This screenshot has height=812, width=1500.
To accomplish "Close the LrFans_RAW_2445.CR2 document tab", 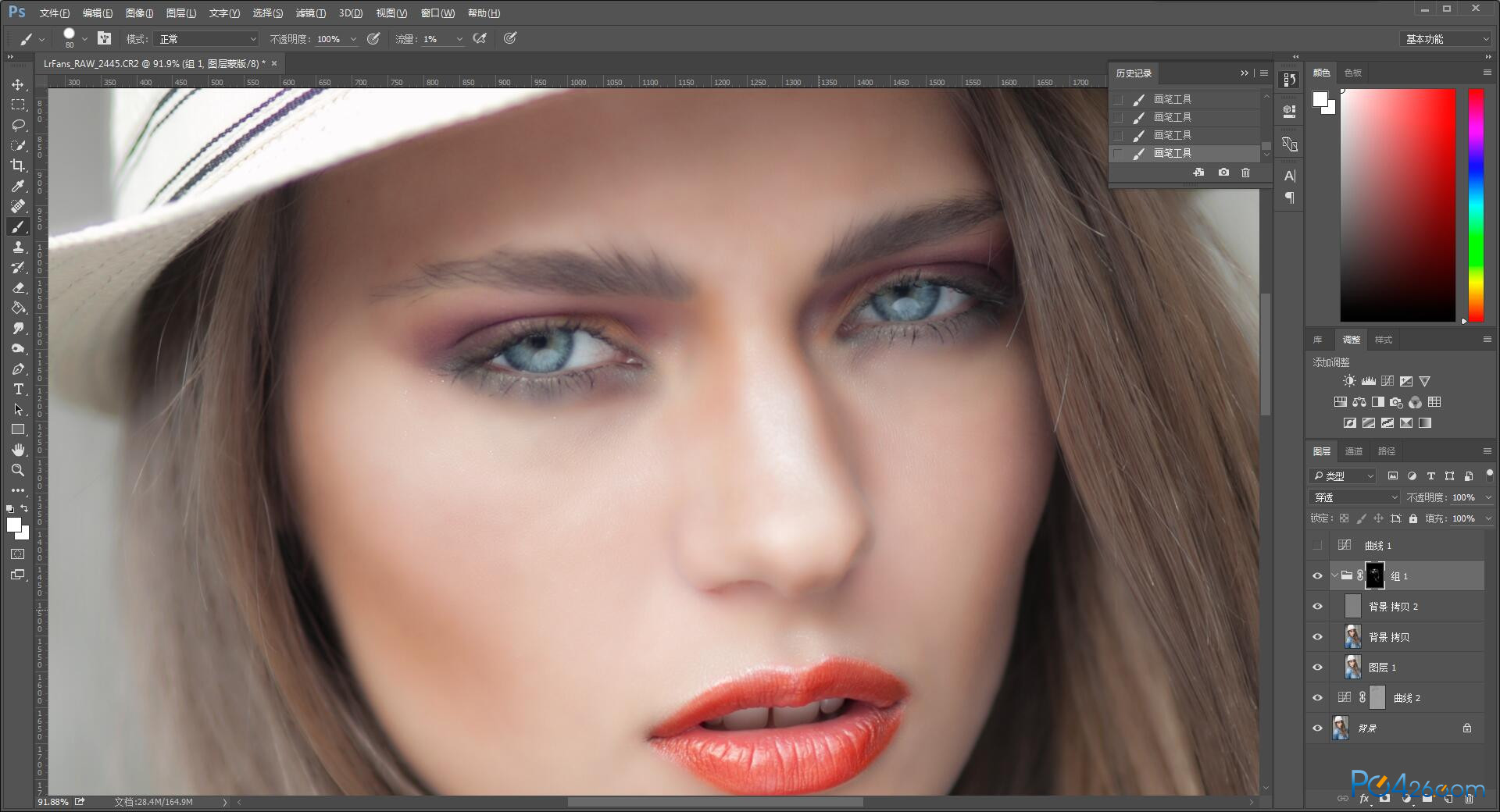I will 274,63.
